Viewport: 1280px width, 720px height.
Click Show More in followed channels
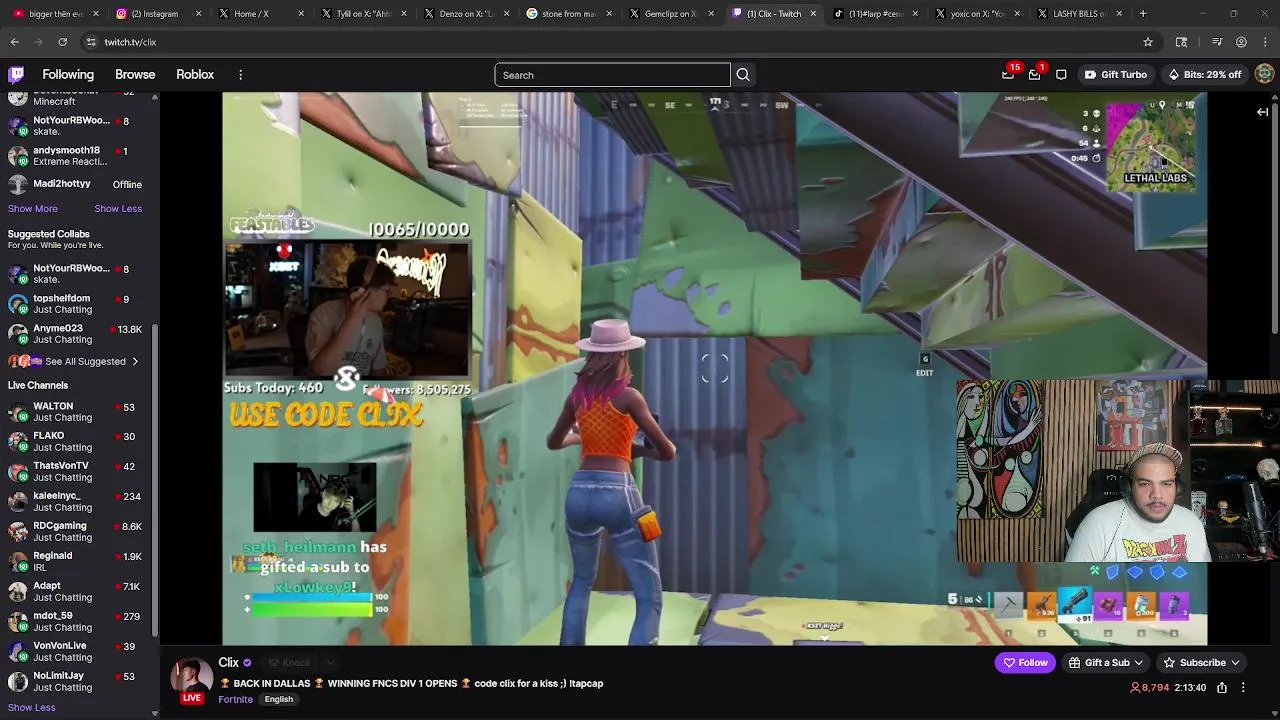coord(33,209)
